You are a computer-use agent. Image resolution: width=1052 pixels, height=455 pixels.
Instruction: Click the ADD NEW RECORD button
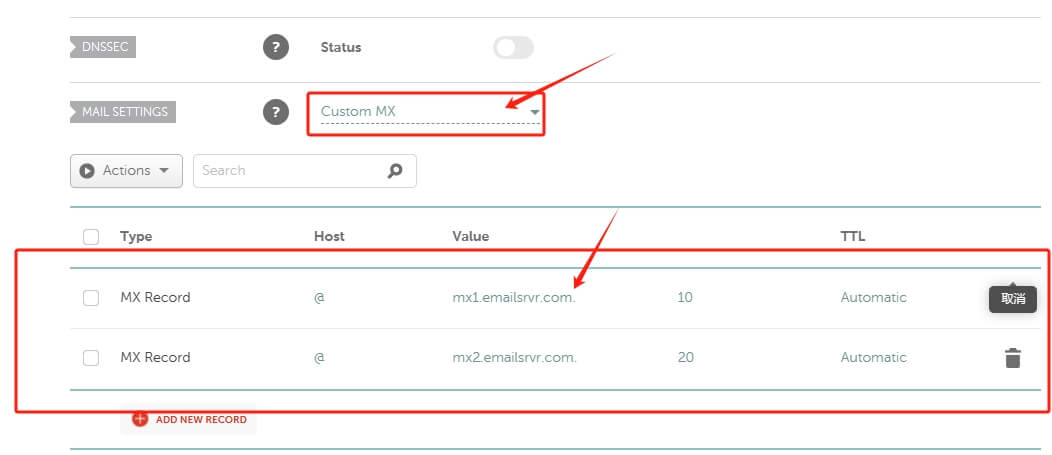click(x=200, y=420)
